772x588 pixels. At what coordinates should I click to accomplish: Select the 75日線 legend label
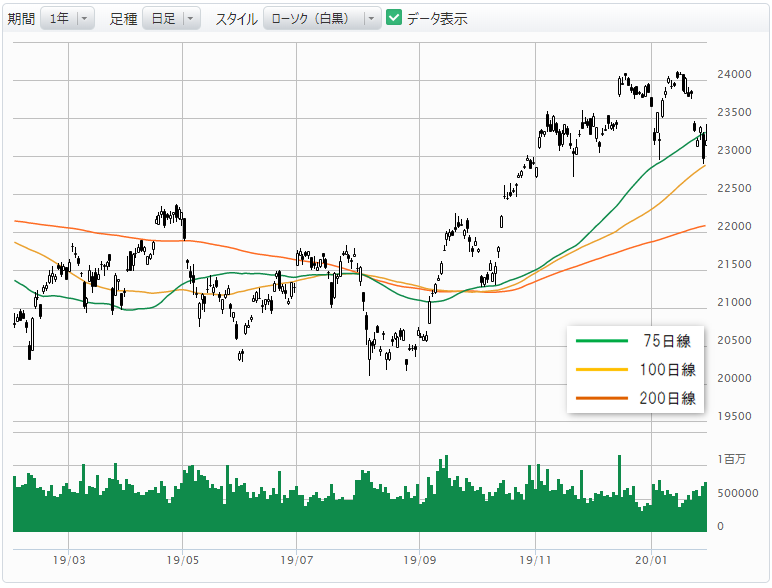[667, 341]
